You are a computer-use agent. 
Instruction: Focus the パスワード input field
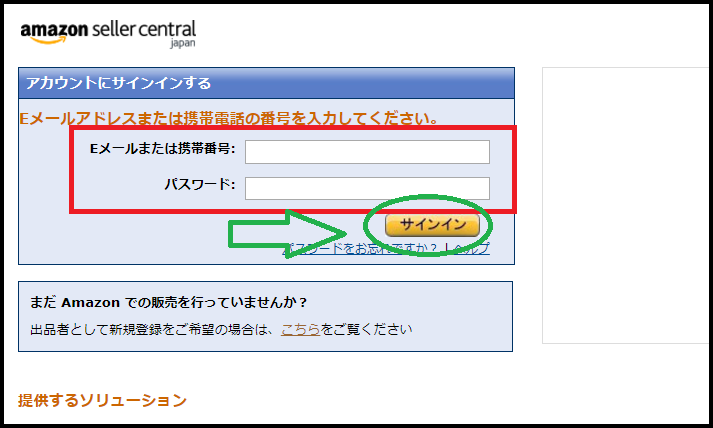click(367, 188)
